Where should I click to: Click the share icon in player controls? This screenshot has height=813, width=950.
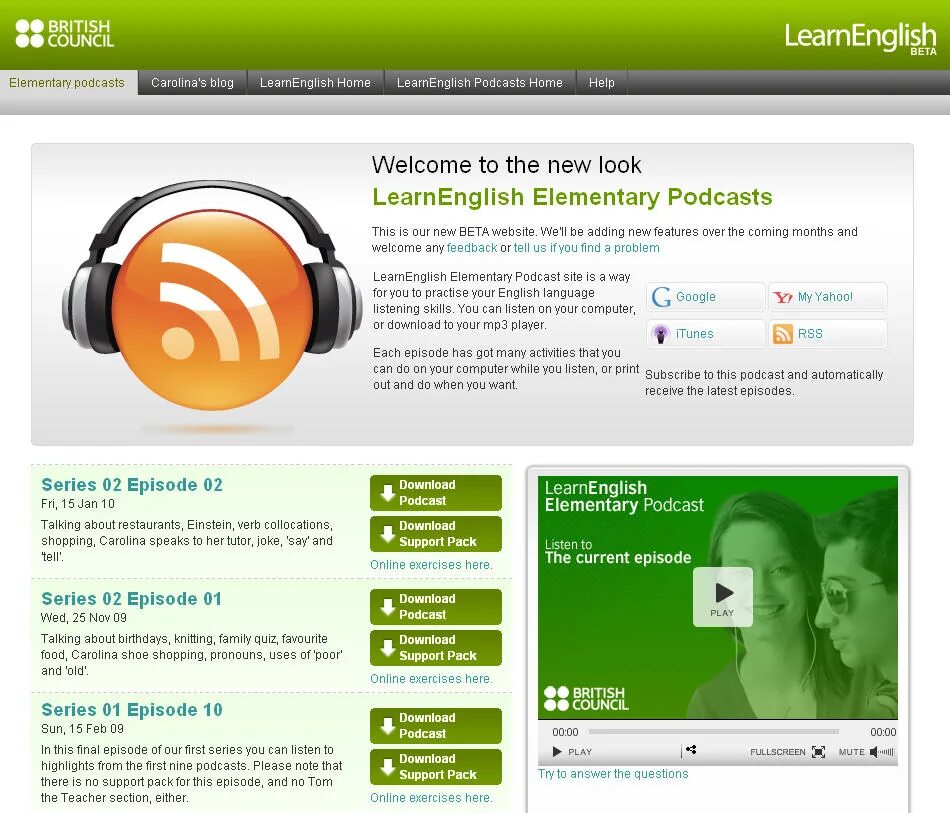tap(691, 750)
